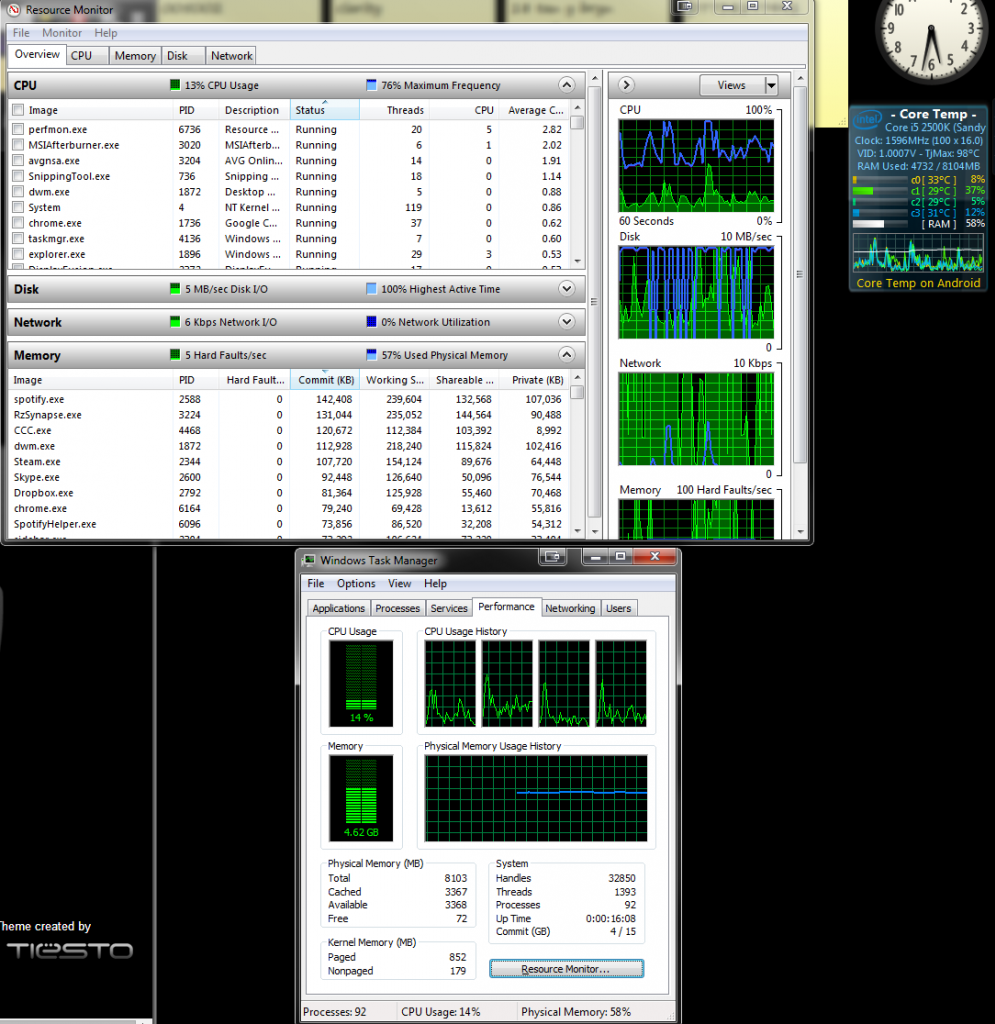This screenshot has height=1024, width=995.
Task: Click the green CPU Usage legend square
Action: click(x=175, y=85)
